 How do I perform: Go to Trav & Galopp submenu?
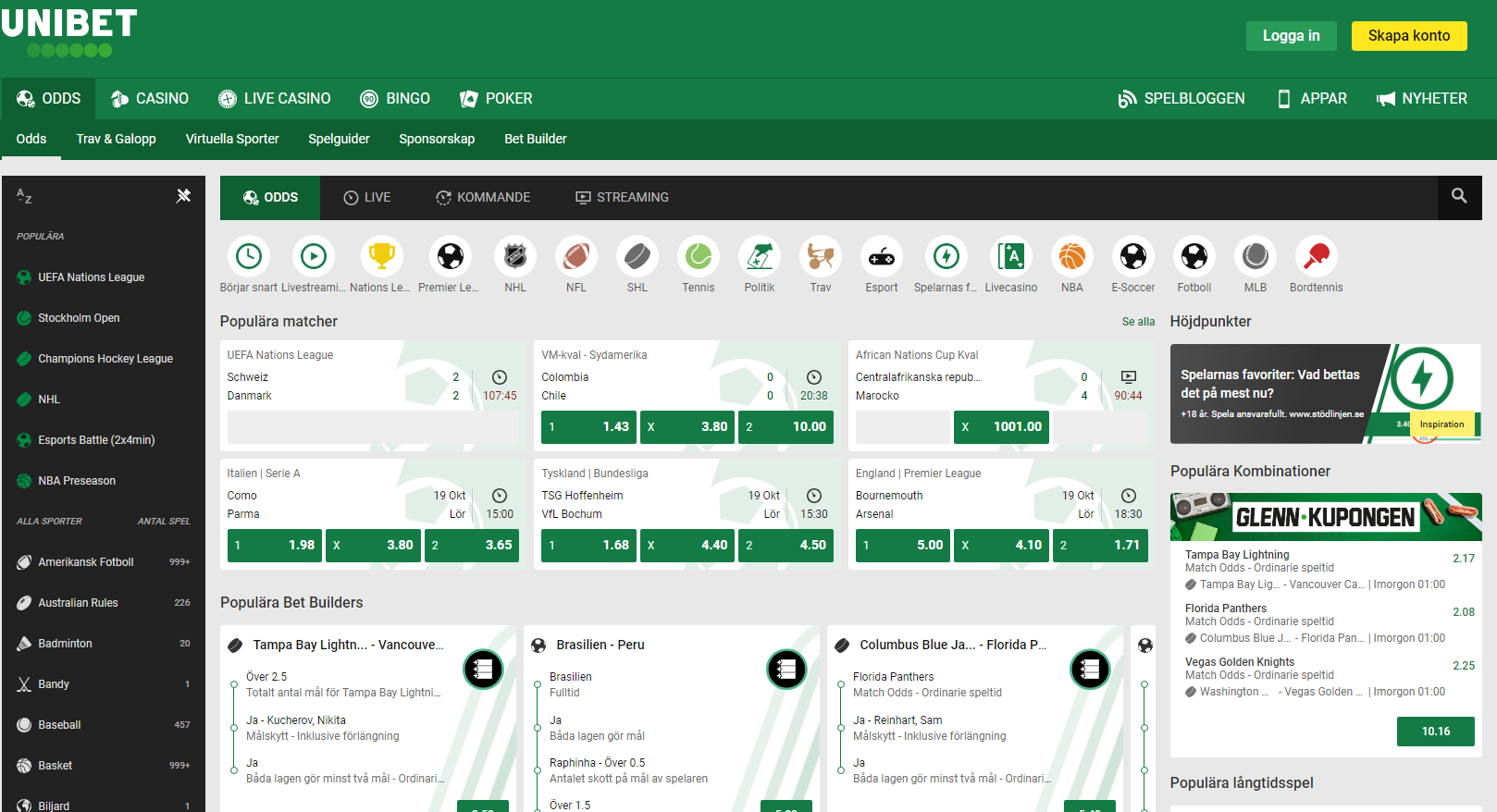[x=116, y=139]
